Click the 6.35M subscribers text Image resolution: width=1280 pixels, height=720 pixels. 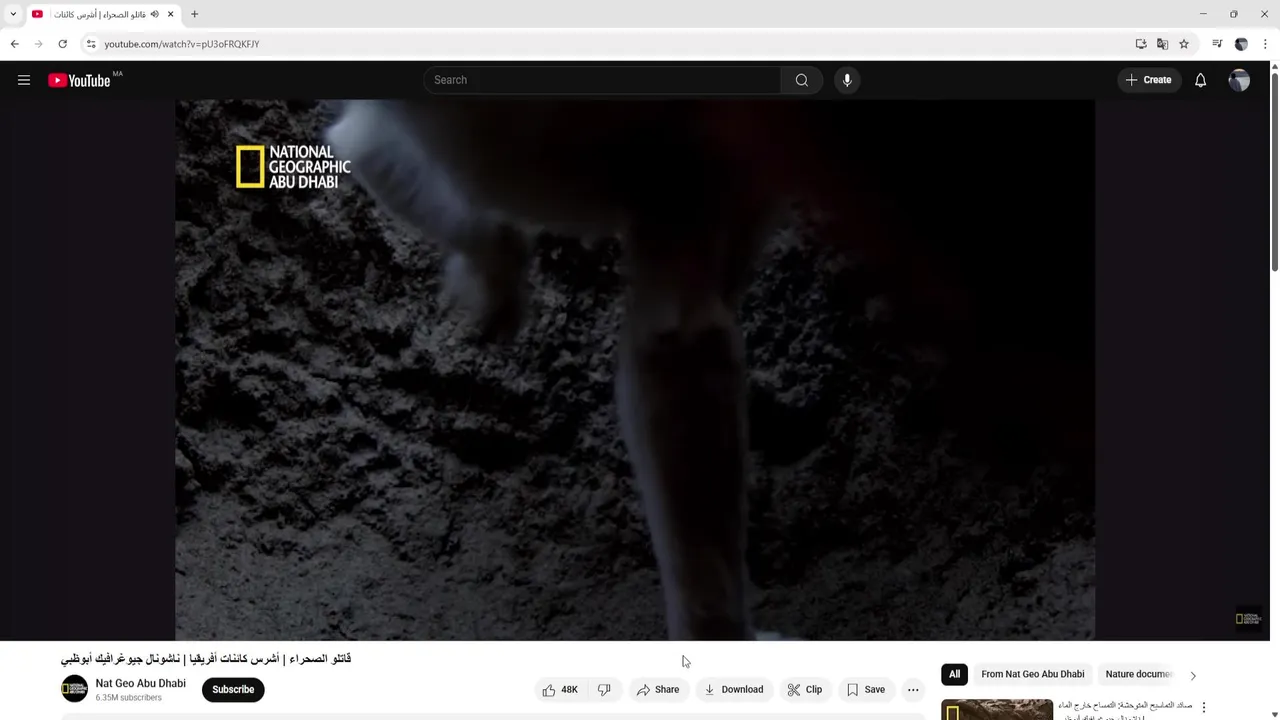coord(128,698)
